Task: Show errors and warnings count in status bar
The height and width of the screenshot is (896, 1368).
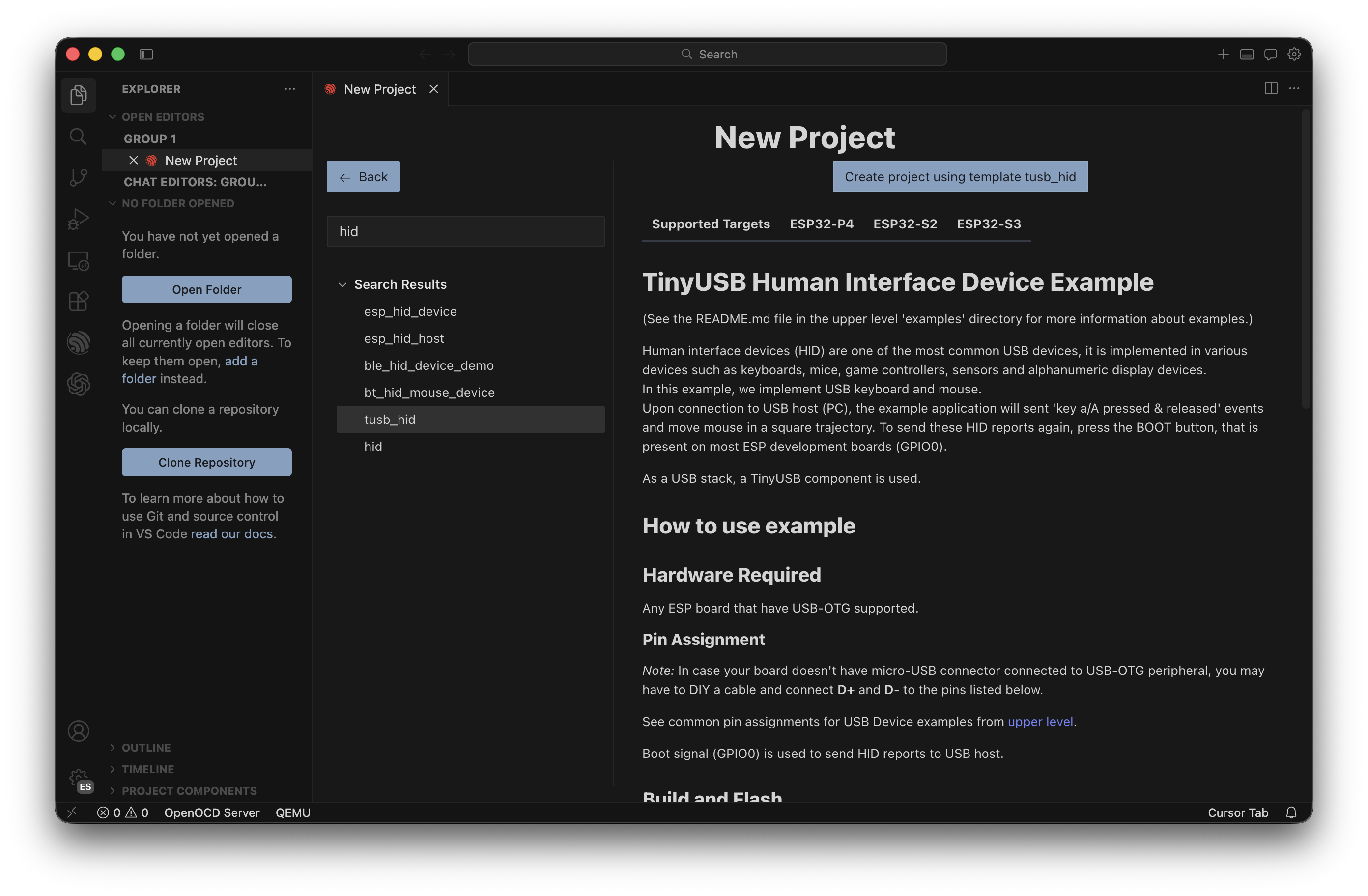Action: tap(122, 812)
